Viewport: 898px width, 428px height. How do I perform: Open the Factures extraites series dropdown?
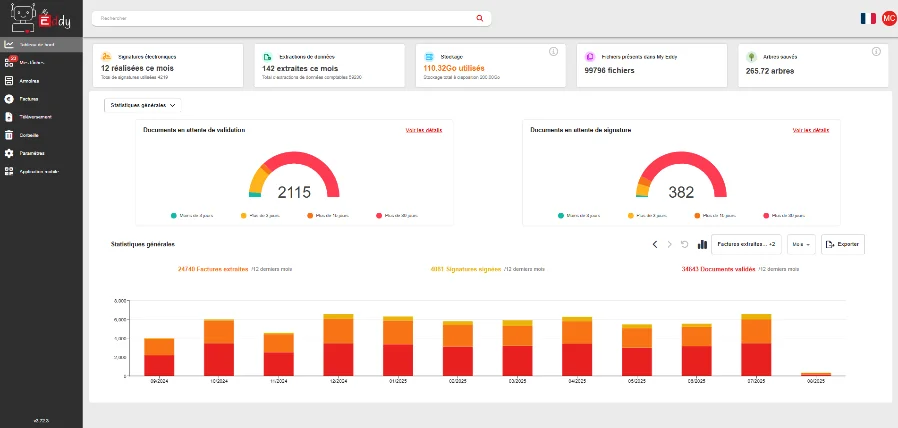(745, 244)
